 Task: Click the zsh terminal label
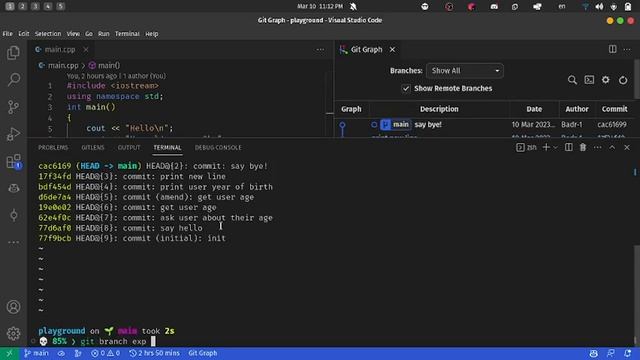[526, 147]
